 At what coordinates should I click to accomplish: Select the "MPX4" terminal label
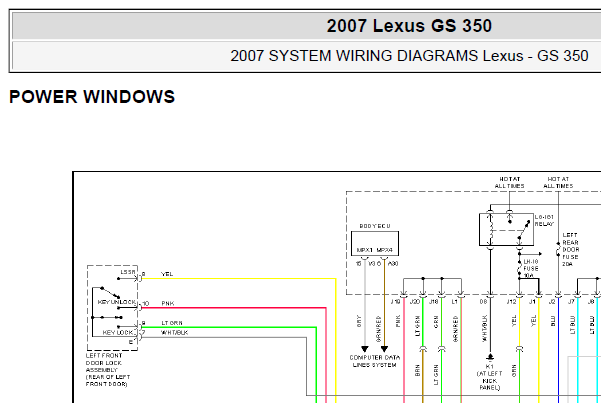(384, 250)
